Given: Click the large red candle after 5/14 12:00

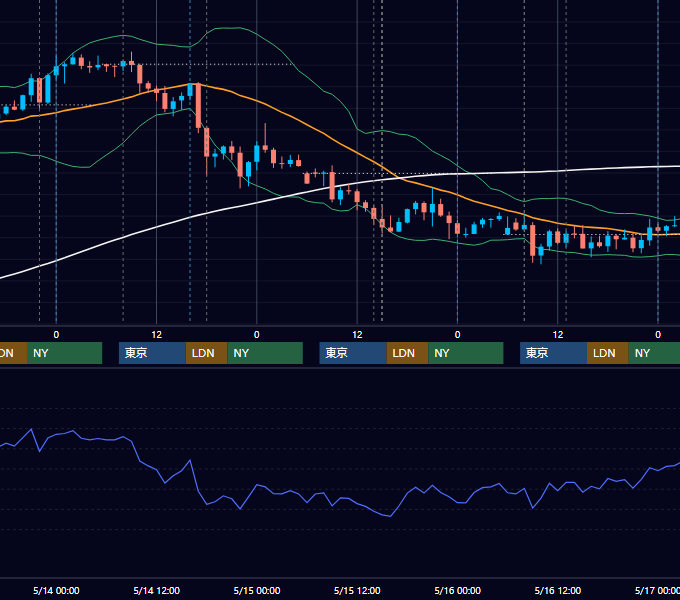Looking at the screenshot, I should [199, 106].
